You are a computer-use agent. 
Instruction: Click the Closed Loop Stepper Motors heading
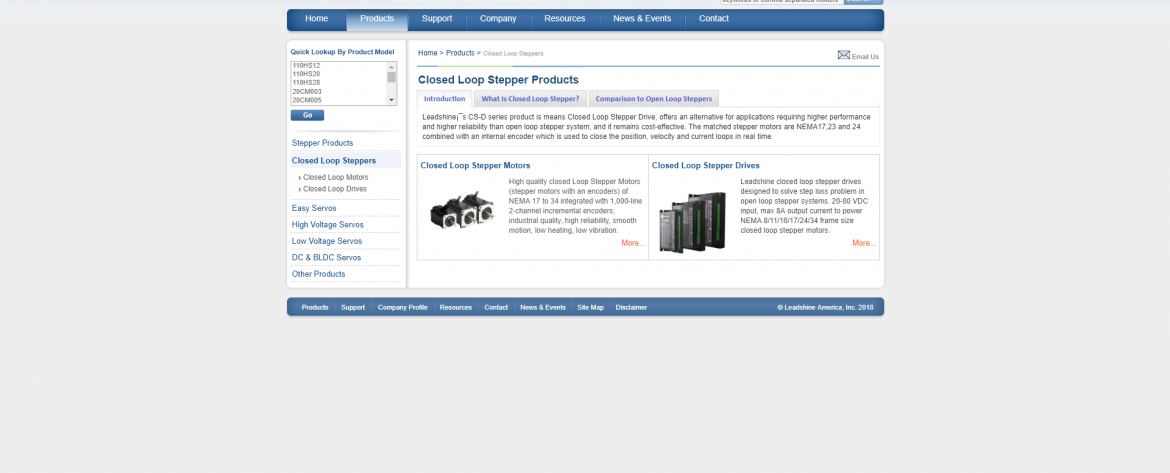[475, 166]
